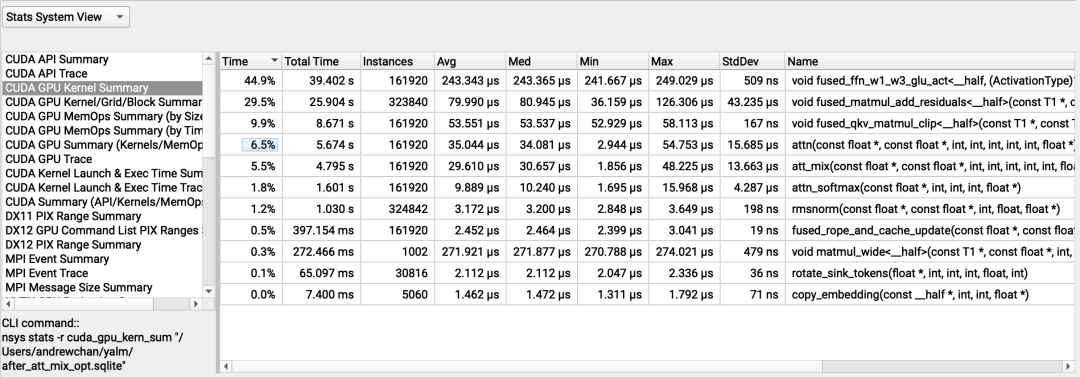Open the Stats System View dropdown
Viewport: 1080px width, 377px height.
pyautogui.click(x=65, y=17)
